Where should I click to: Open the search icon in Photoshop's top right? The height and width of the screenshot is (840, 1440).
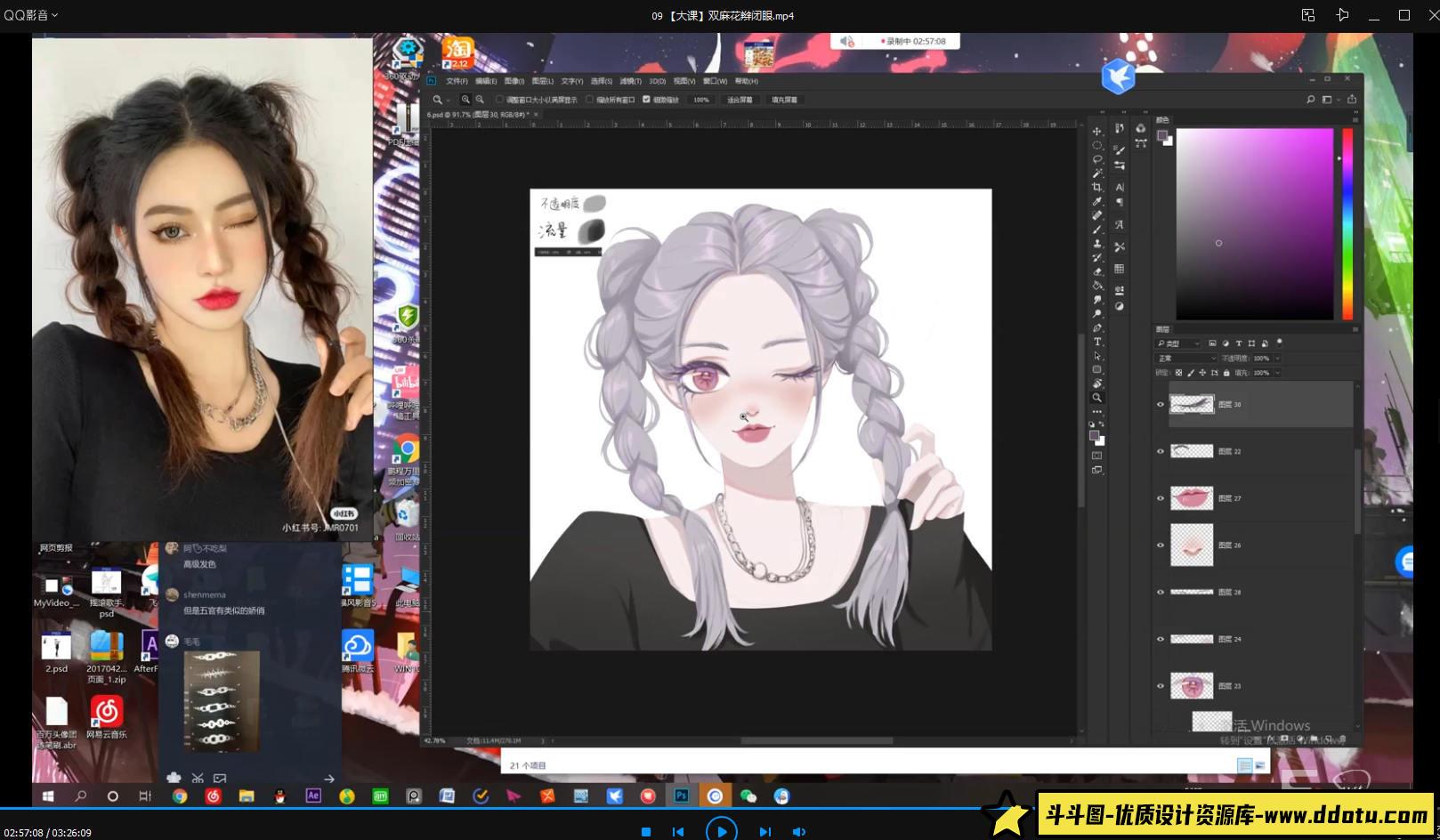tap(1310, 100)
